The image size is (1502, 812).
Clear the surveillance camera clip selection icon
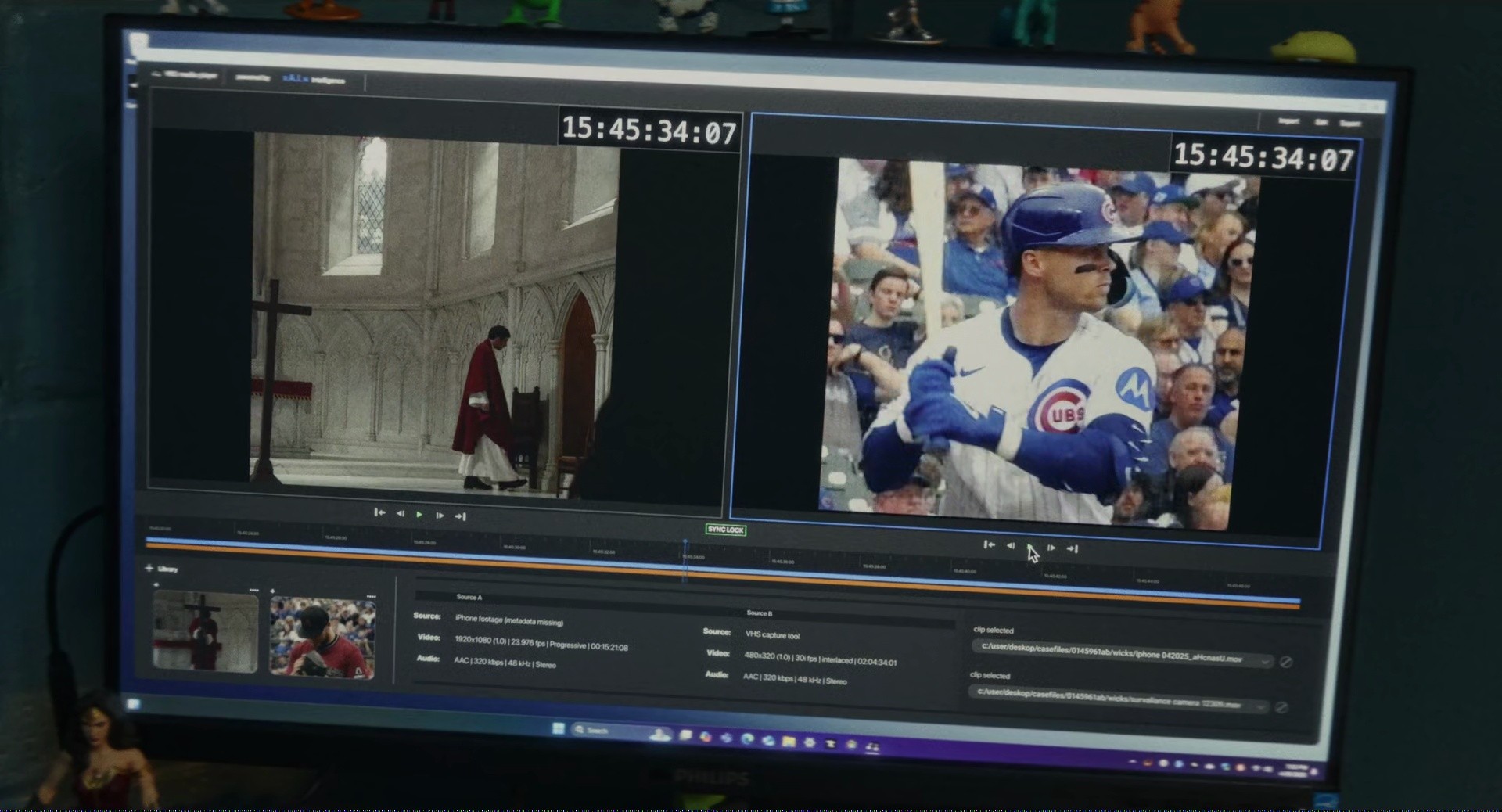[x=1281, y=707]
